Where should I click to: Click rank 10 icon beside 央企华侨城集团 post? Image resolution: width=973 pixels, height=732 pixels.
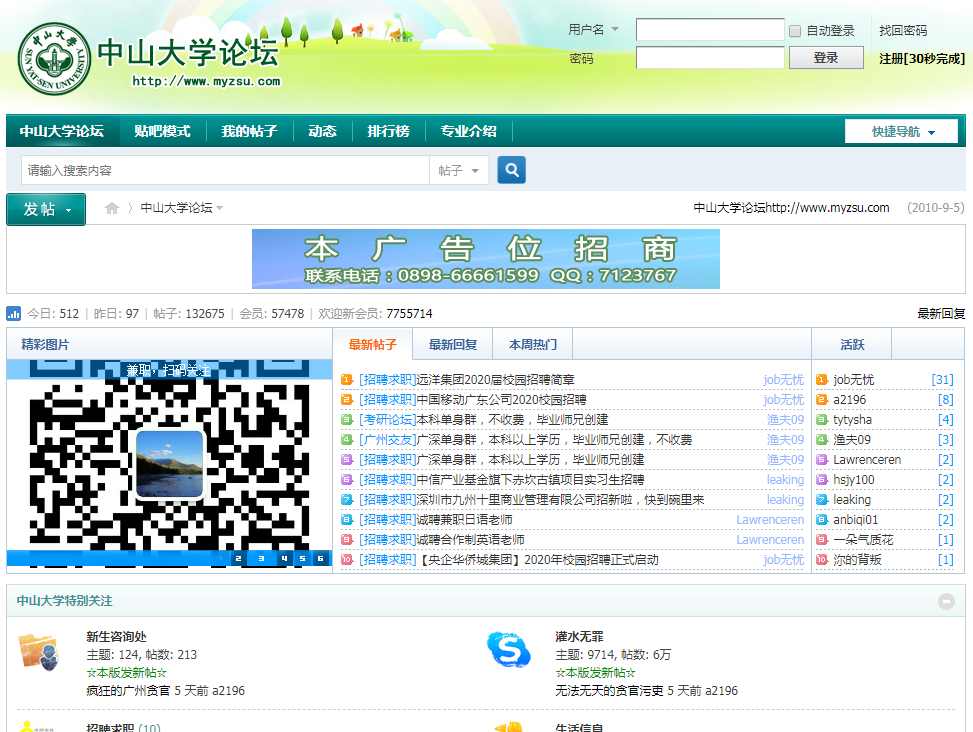coord(347,560)
